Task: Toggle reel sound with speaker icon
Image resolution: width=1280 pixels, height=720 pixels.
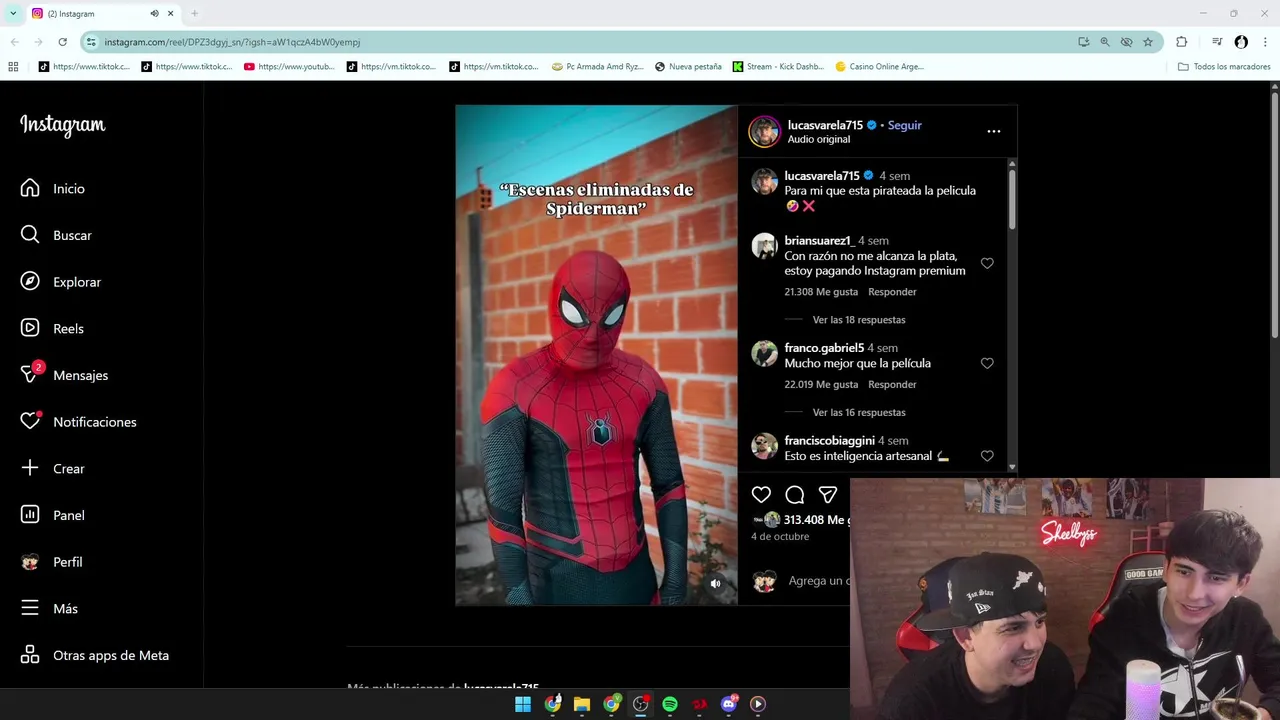Action: coord(715,584)
